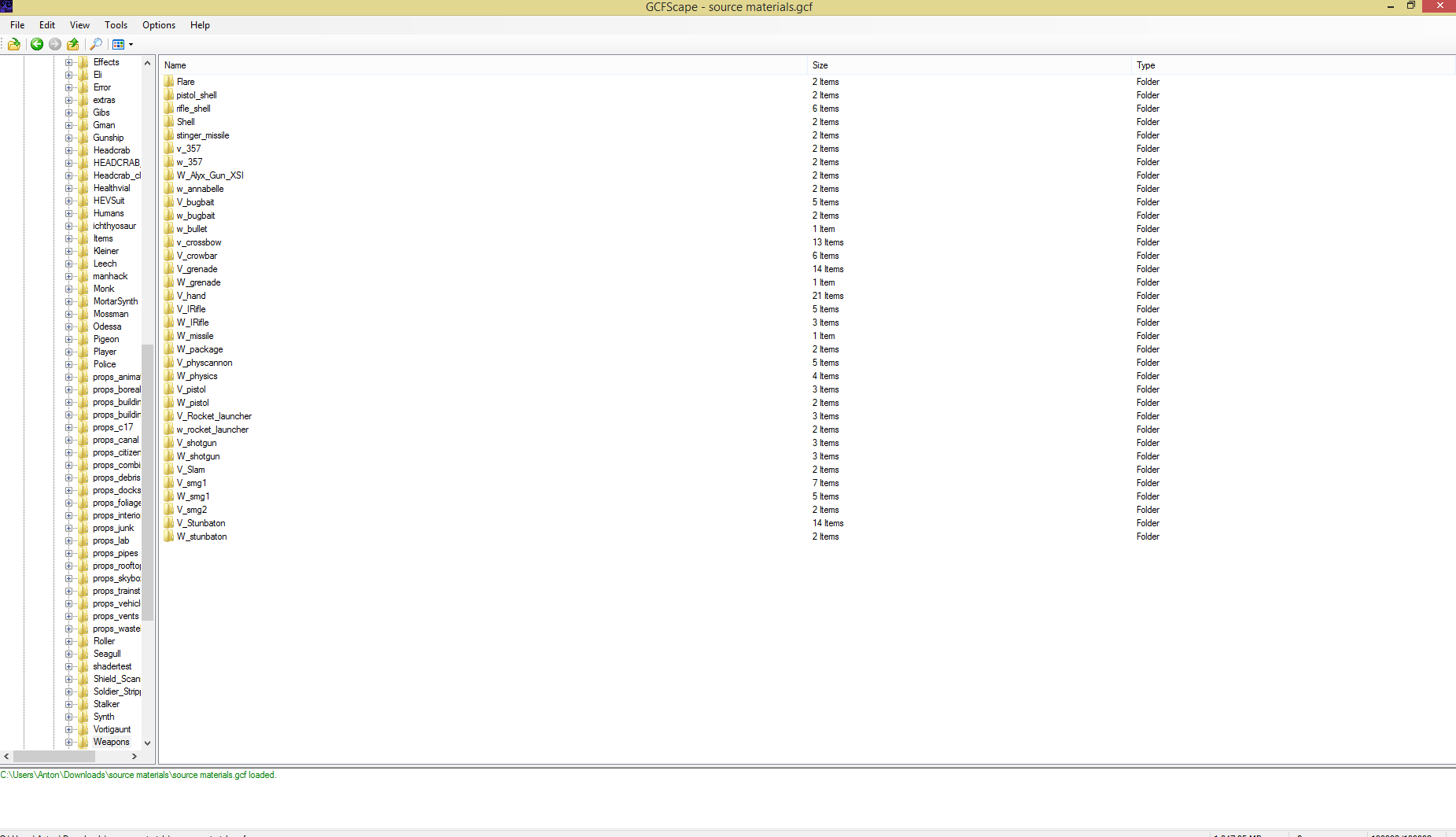Viewport: 1456px width, 837px height.
Task: Click the Gunship folder icon in tree
Action: (83, 138)
